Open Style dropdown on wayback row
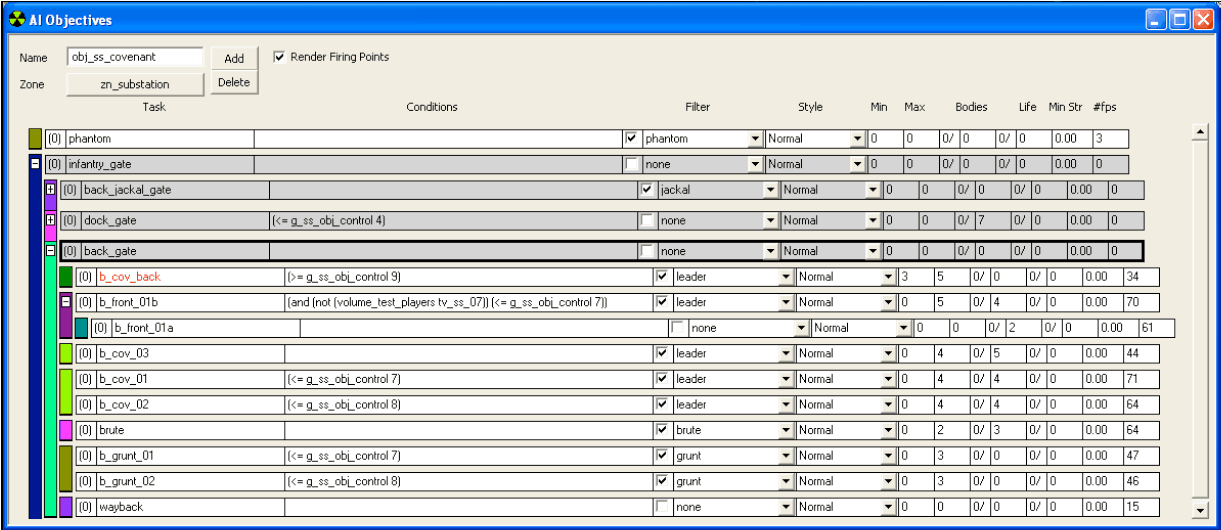 click(x=888, y=508)
